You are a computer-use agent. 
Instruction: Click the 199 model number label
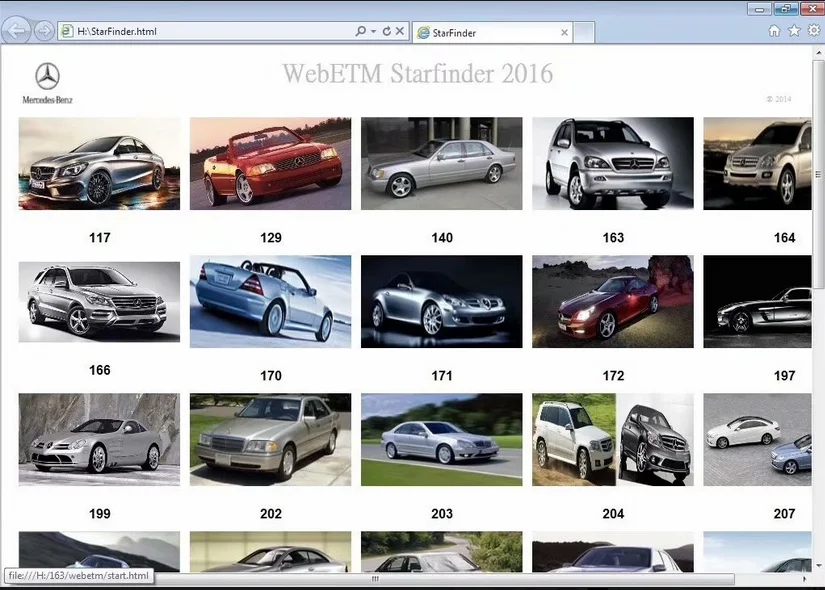pyautogui.click(x=99, y=514)
